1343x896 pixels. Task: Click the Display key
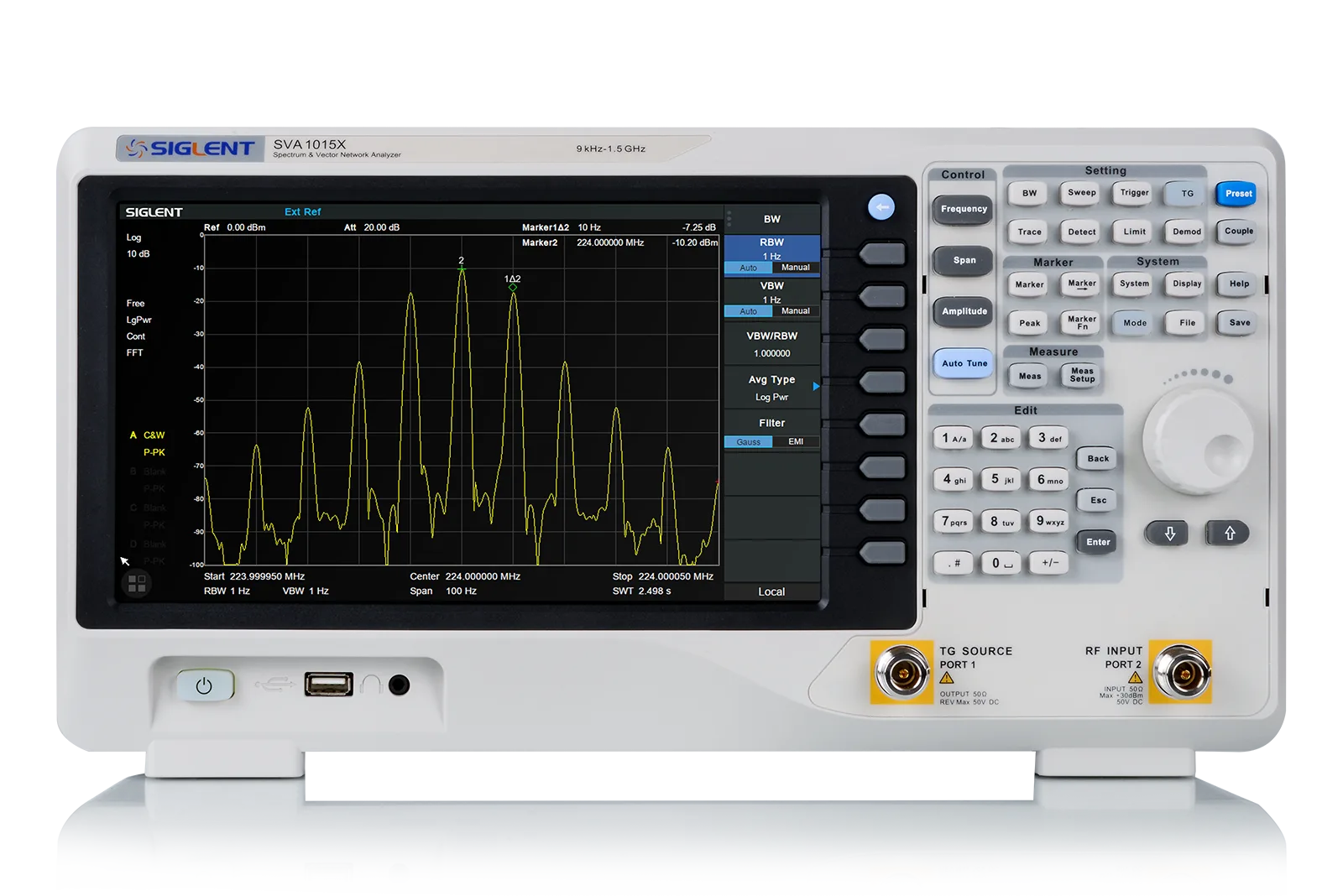pos(1186,284)
